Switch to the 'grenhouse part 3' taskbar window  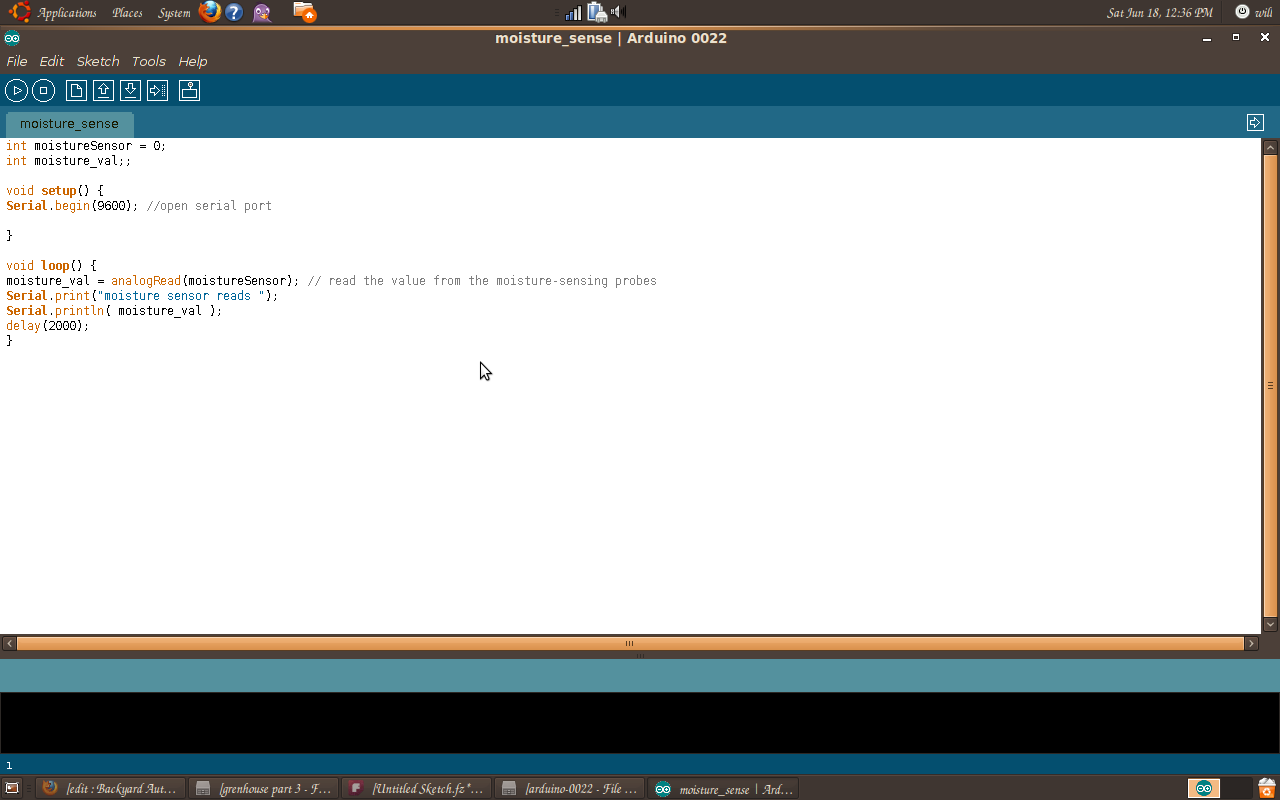[x=264, y=788]
